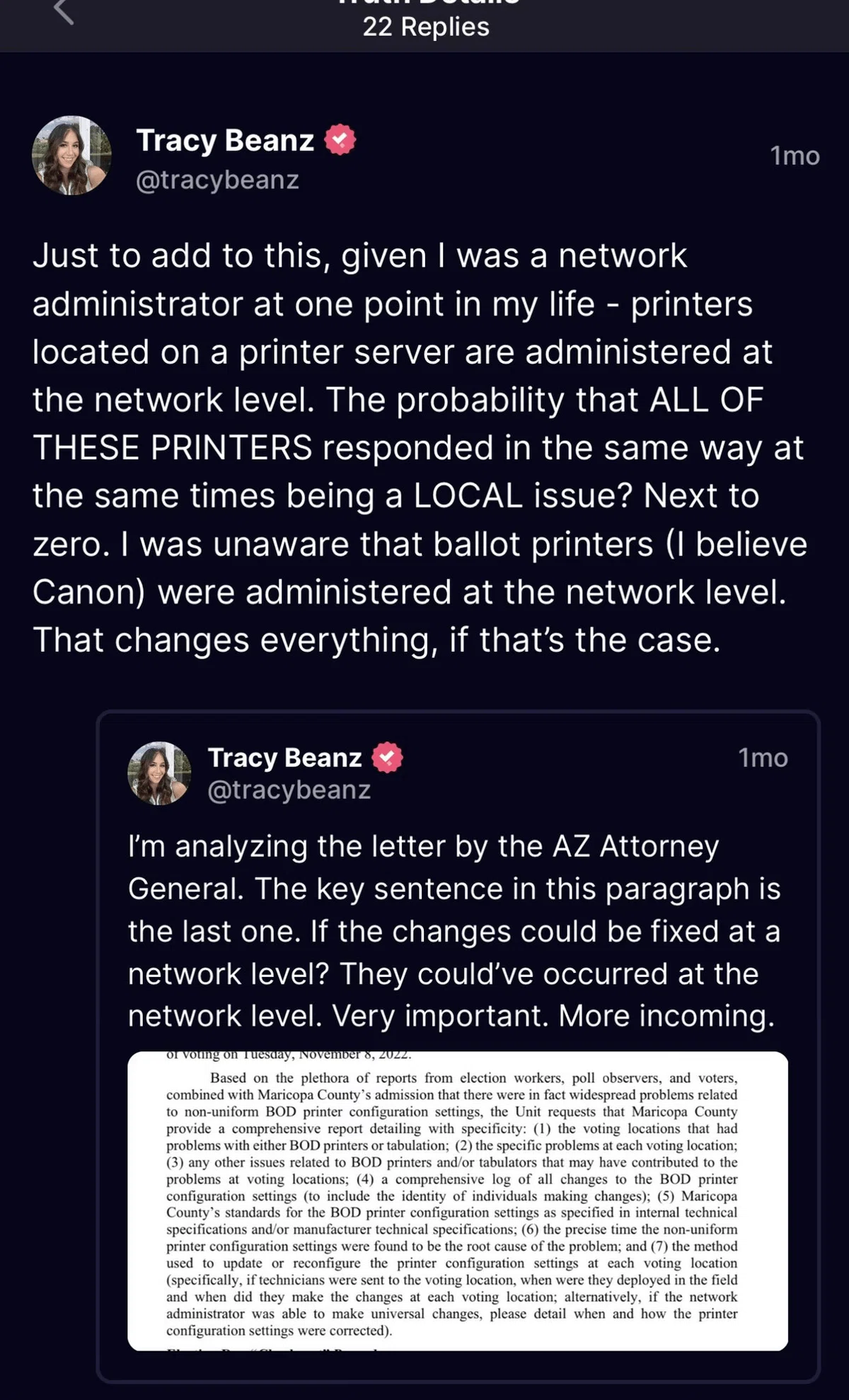
Task: Select the 'That changes everything' sentence
Action: (x=376, y=640)
